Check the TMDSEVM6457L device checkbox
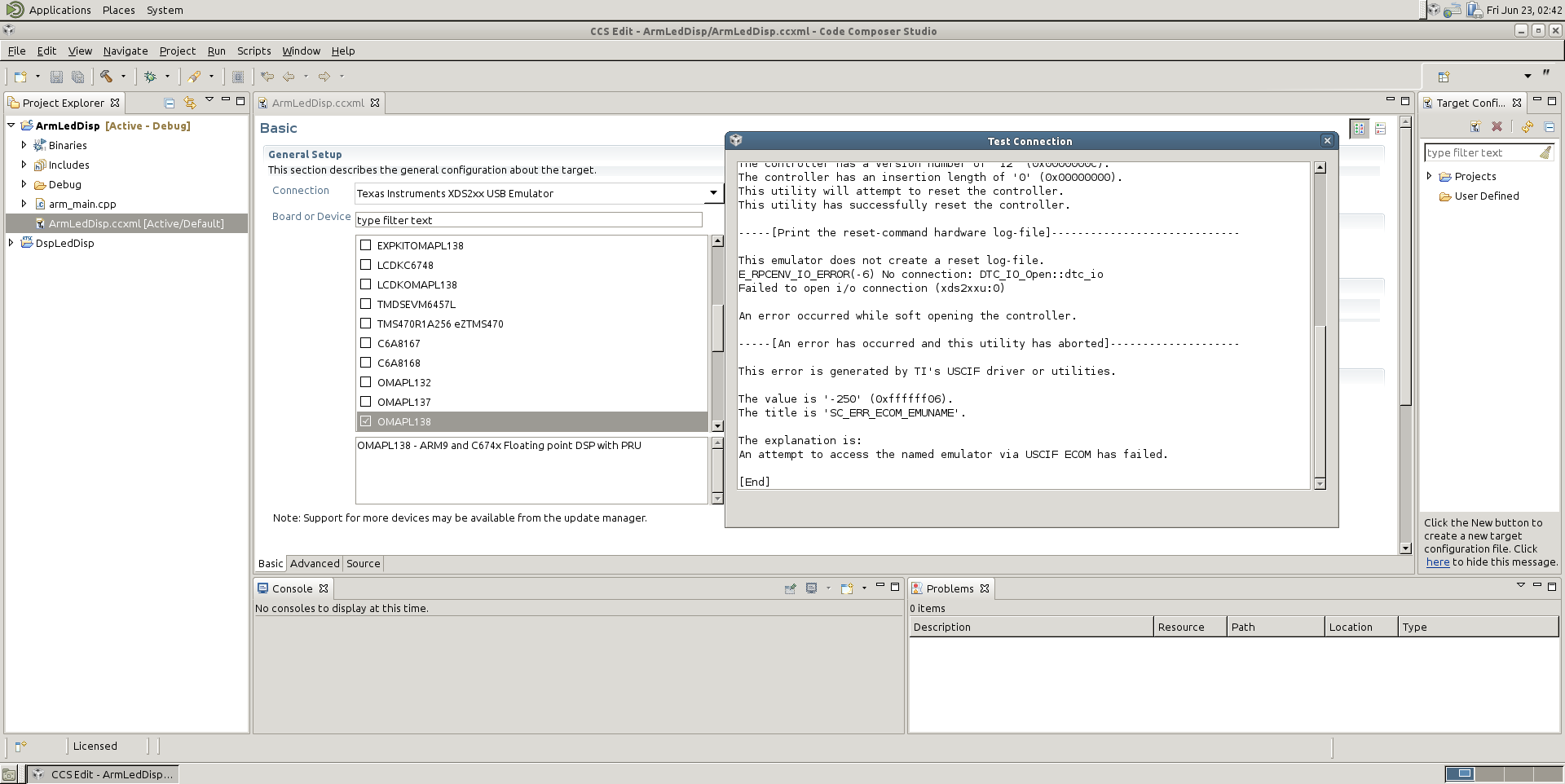The width and height of the screenshot is (1565, 784). tap(366, 304)
